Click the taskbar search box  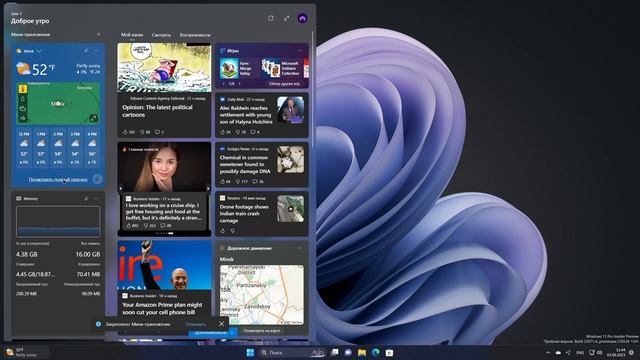coord(292,352)
